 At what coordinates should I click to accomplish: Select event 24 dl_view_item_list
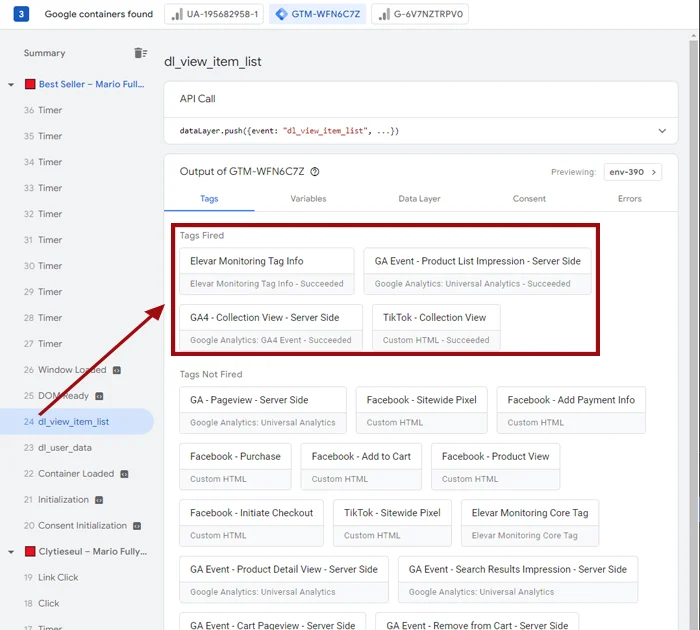[x=77, y=421]
